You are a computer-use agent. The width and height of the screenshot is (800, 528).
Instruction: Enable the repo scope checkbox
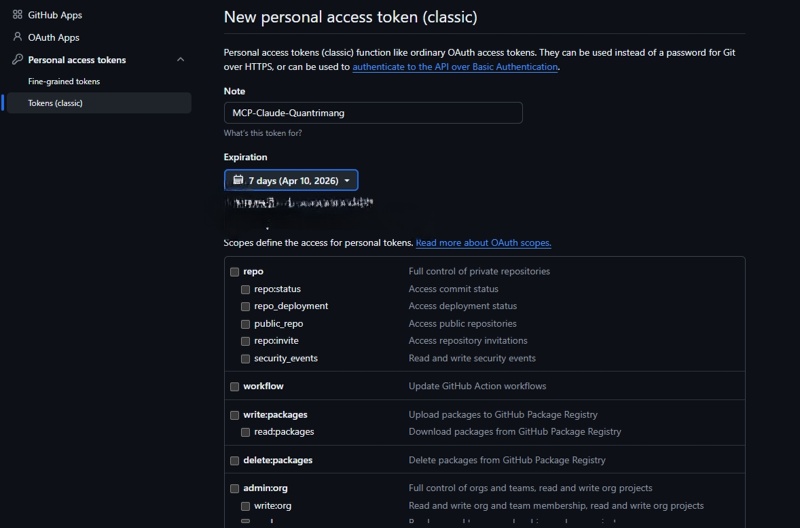coord(234,271)
